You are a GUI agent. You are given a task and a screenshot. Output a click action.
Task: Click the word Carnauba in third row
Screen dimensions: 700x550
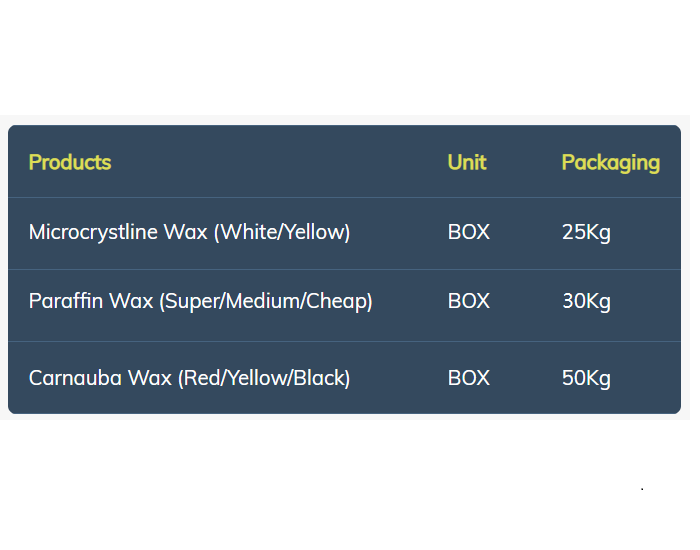tap(75, 379)
